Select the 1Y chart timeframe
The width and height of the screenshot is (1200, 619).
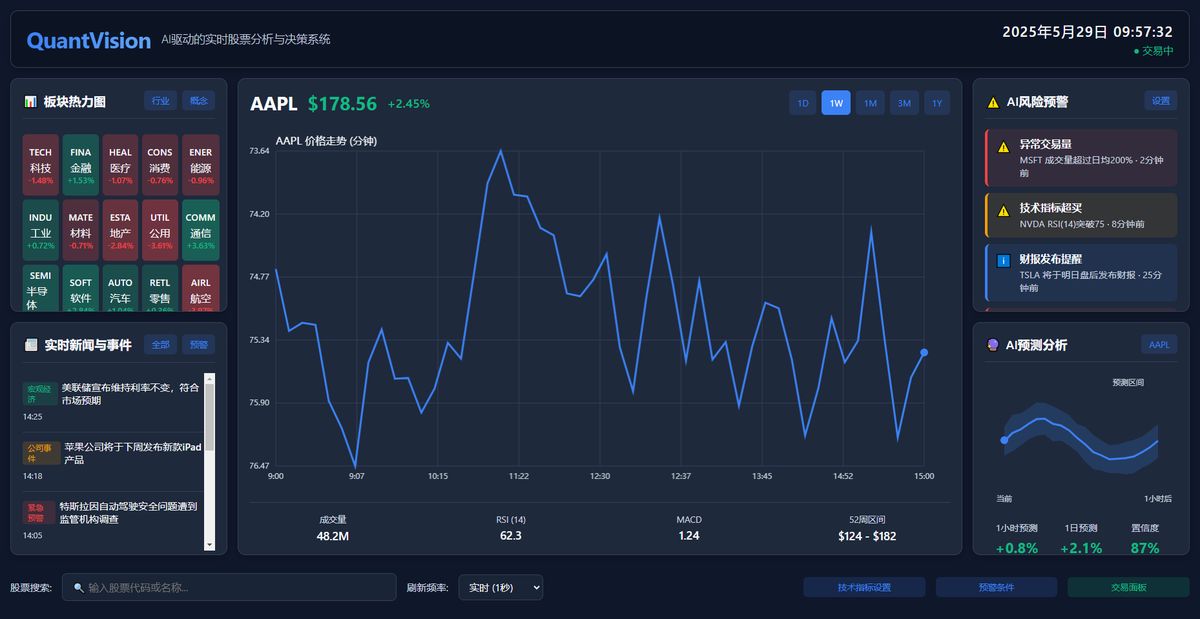tap(938, 102)
